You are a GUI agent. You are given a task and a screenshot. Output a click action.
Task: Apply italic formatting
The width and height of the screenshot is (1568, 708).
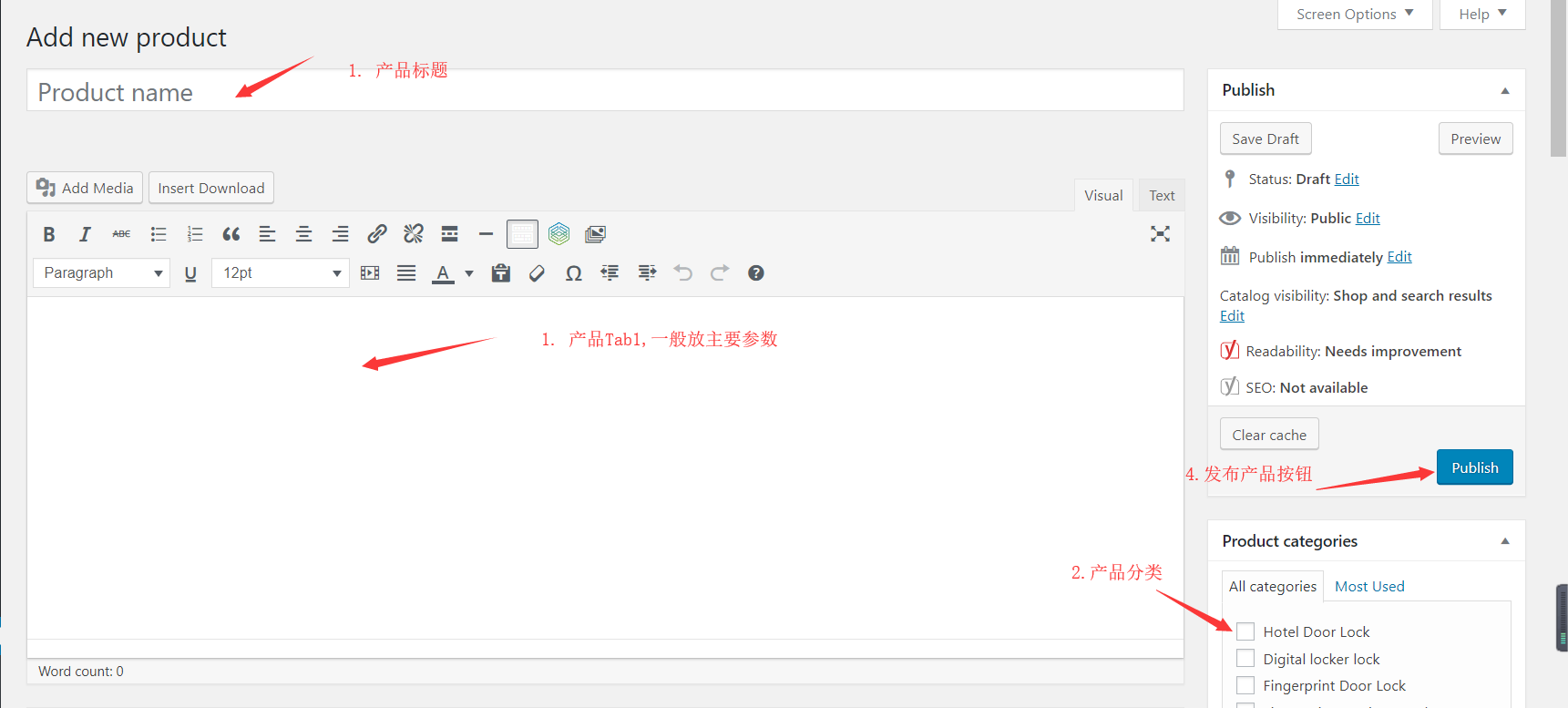[85, 234]
